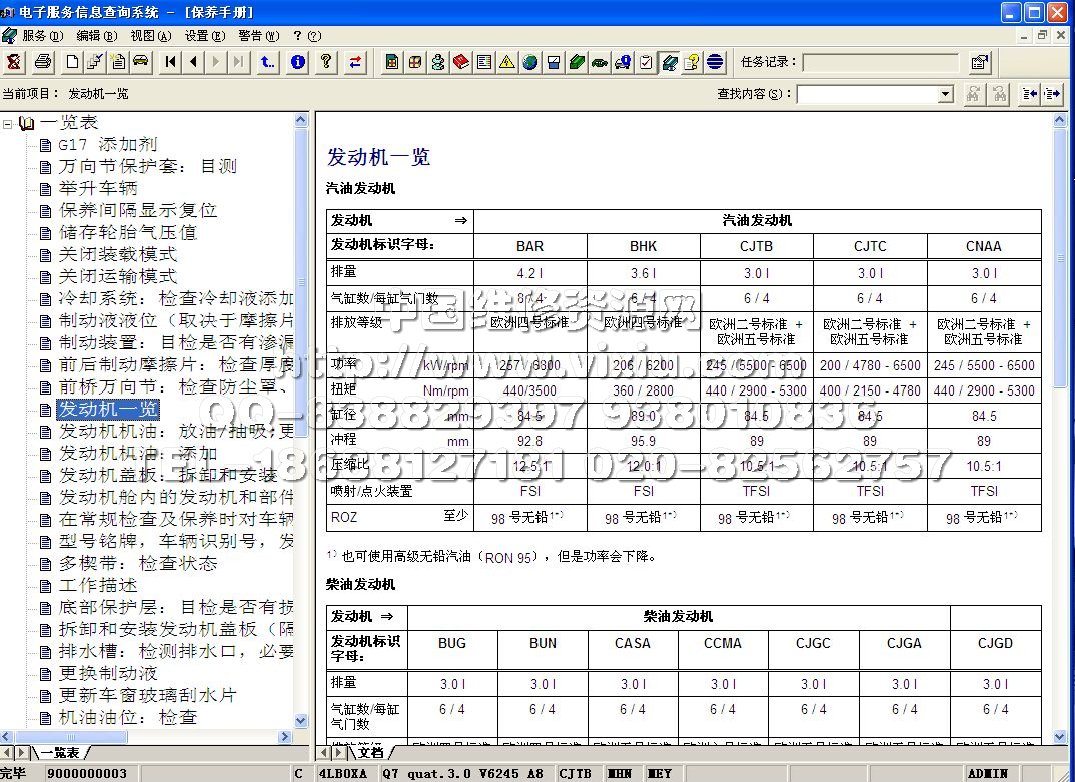Click the car icon in the toolbar
The width and height of the screenshot is (1075, 782).
[x=141, y=62]
